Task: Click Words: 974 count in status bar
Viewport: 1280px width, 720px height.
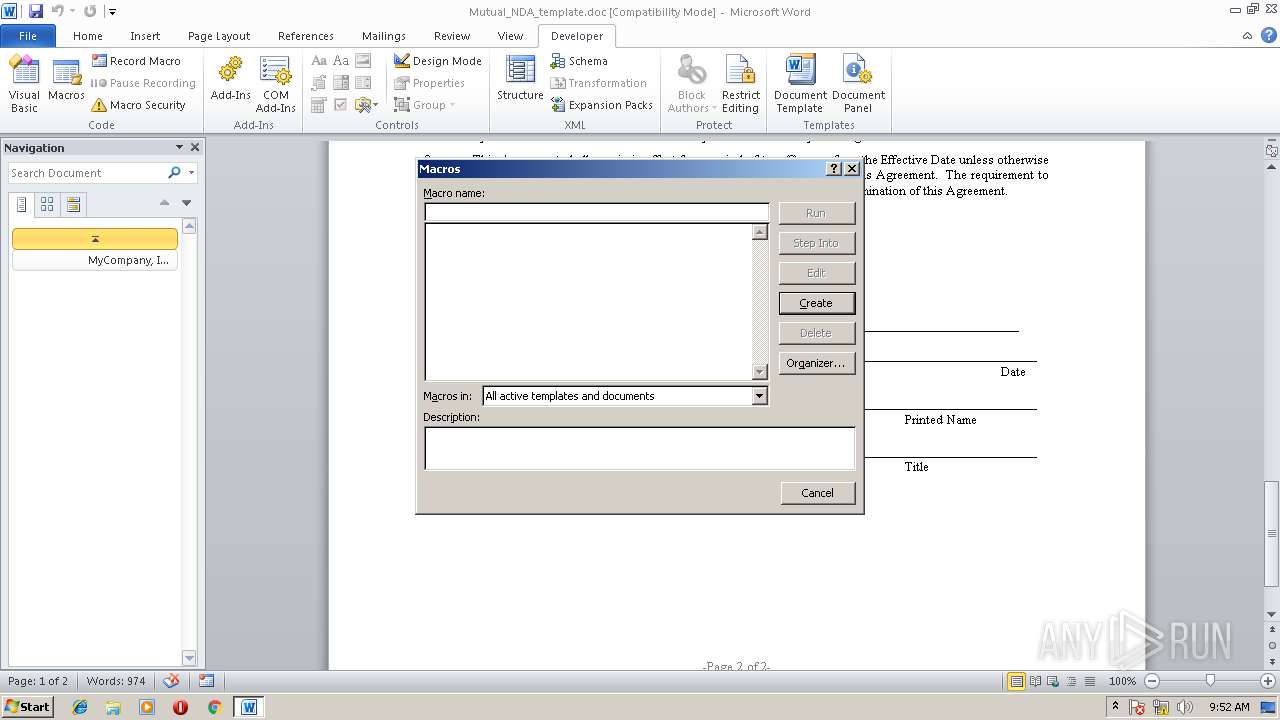Action: click(x=116, y=681)
